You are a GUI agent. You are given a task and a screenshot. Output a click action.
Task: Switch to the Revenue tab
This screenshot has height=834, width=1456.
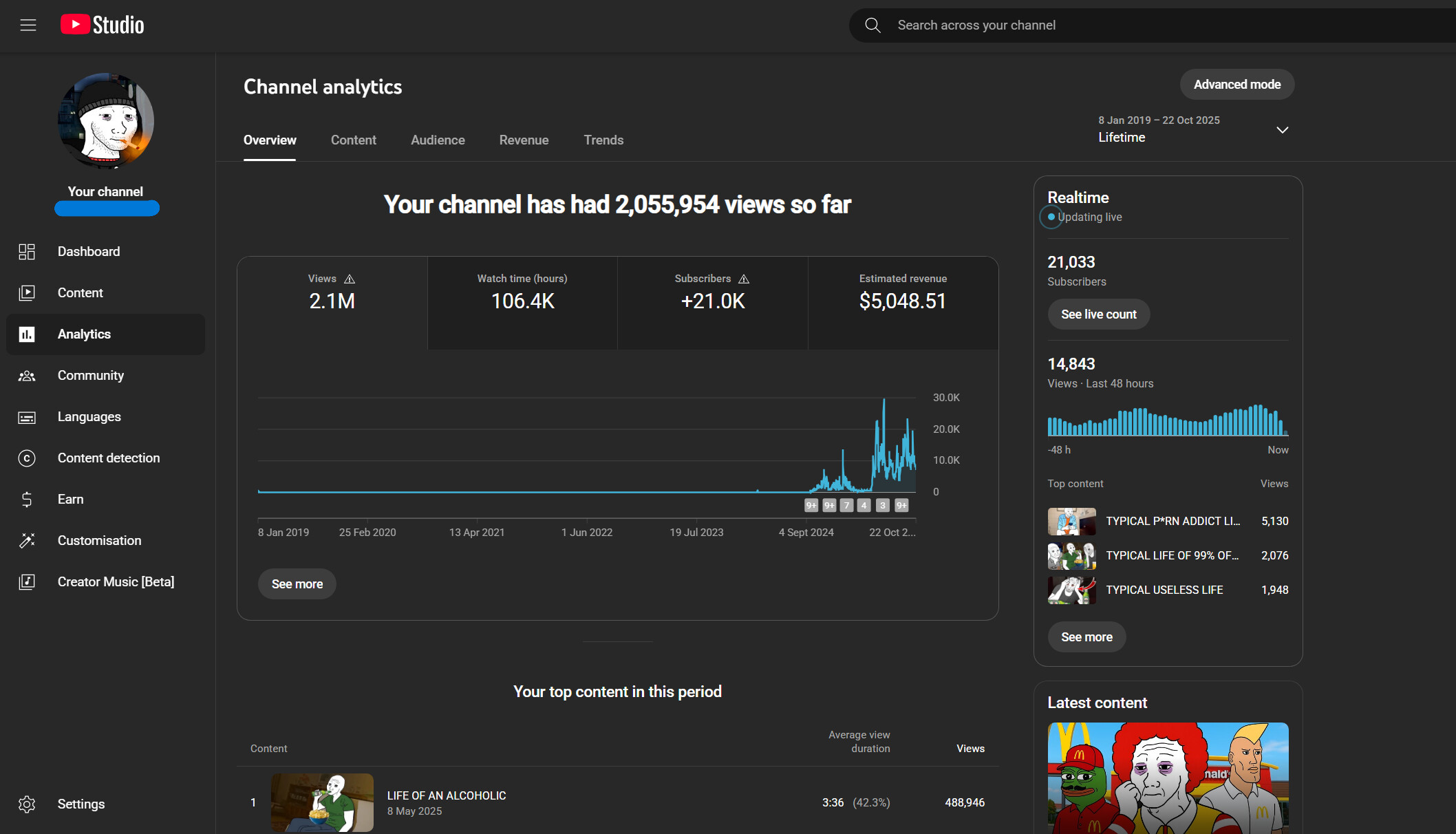(524, 140)
